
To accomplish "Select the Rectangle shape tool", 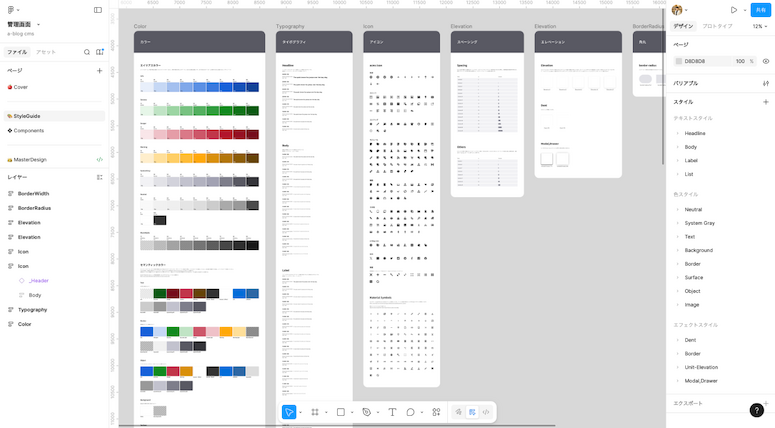I will point(341,412).
